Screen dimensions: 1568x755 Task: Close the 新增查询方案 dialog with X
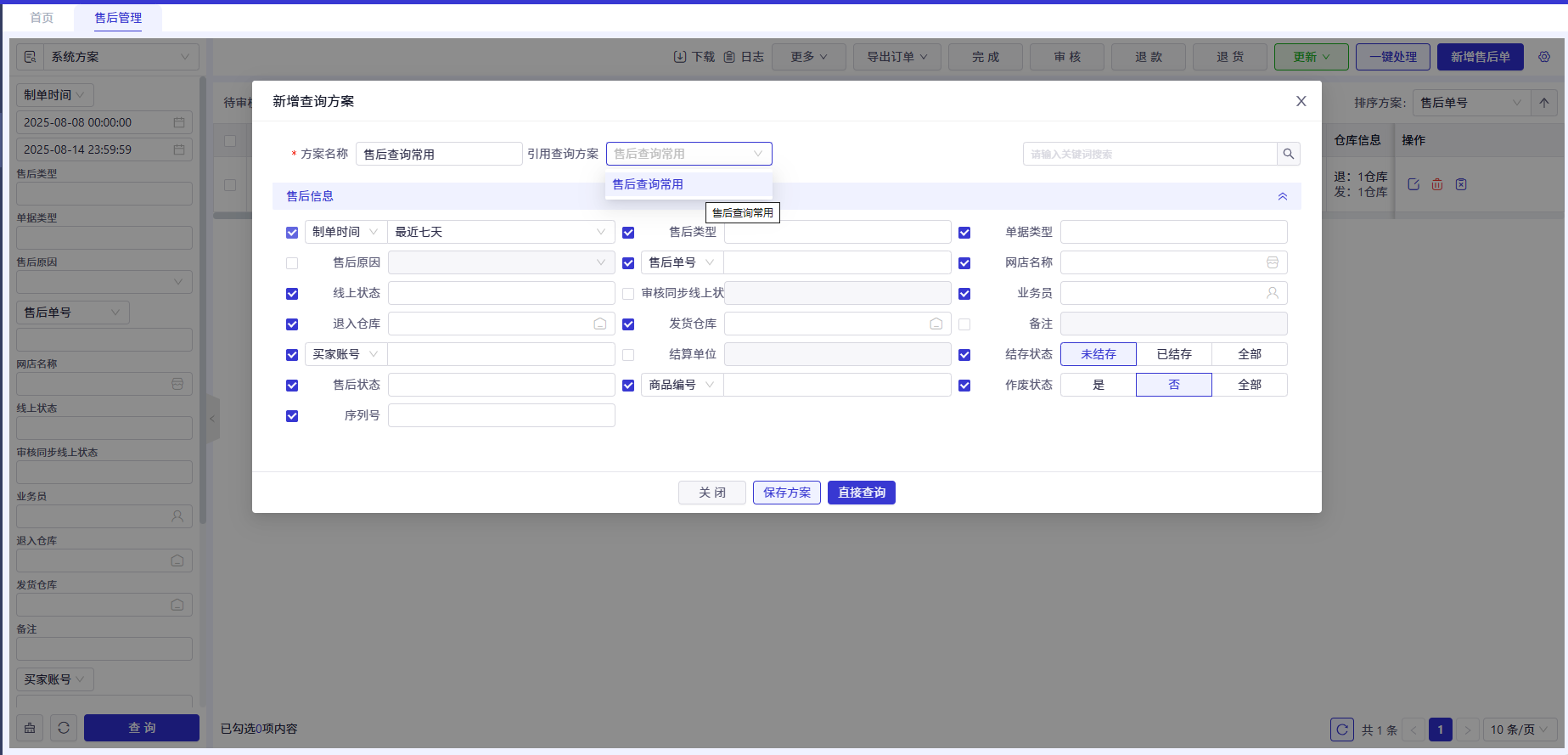(1301, 101)
